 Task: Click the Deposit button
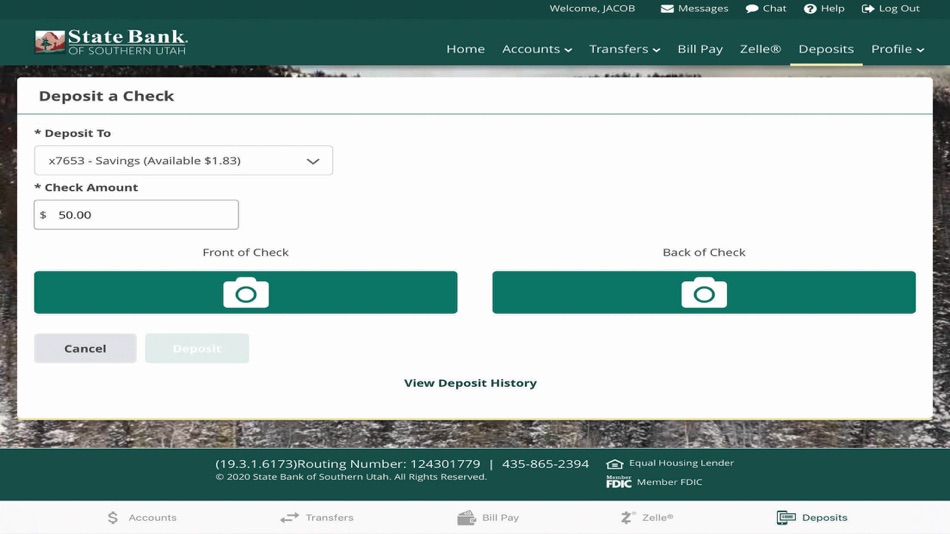(197, 349)
